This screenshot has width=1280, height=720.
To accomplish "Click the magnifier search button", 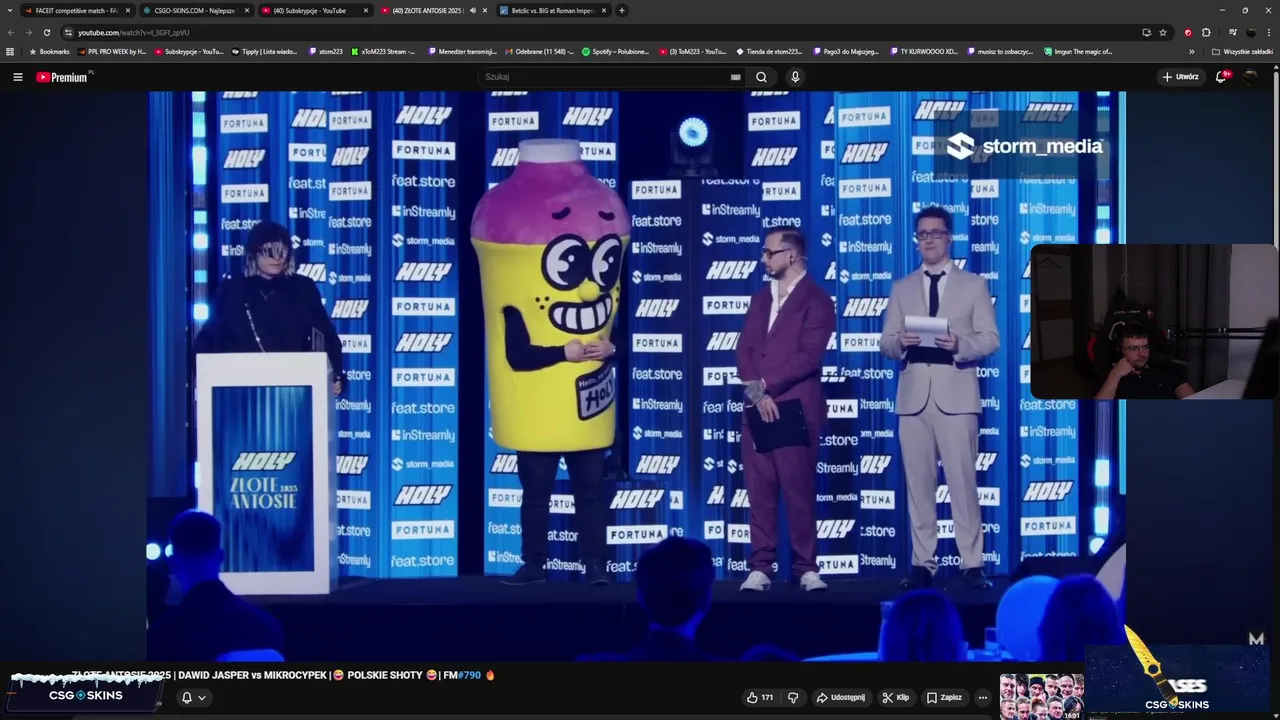I will tap(761, 77).
